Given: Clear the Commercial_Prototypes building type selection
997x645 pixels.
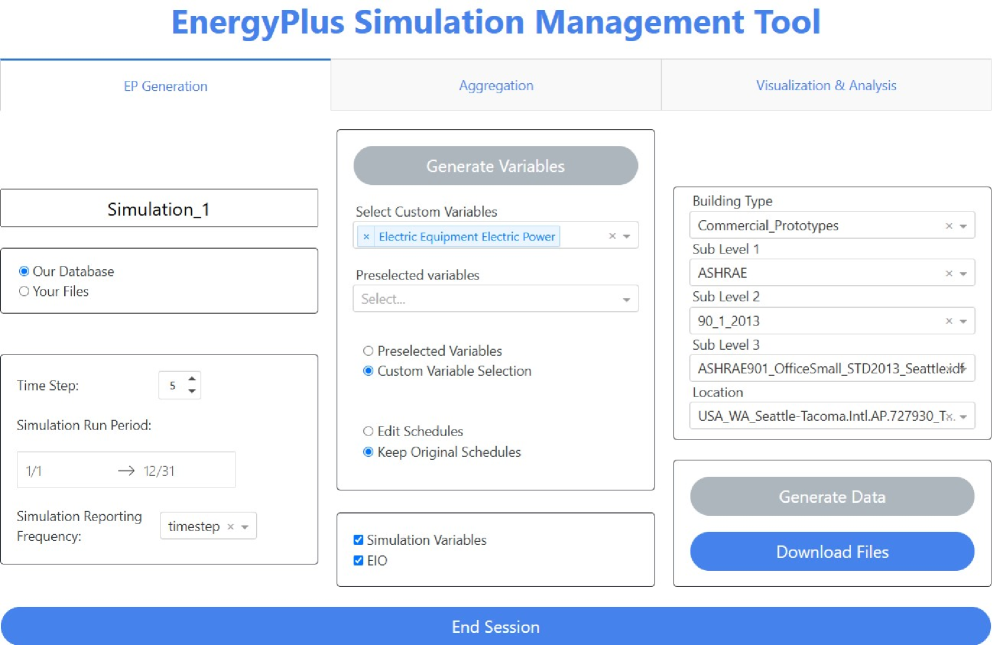Looking at the screenshot, I should 949,226.
